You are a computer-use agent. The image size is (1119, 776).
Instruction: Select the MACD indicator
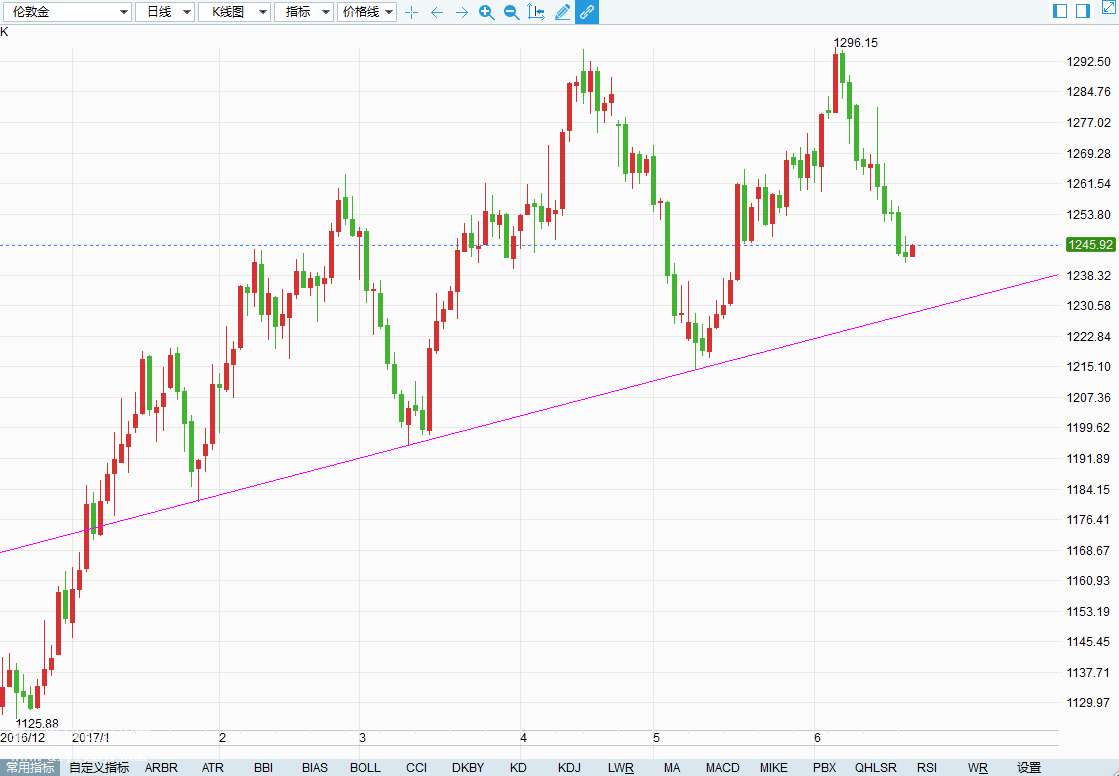click(x=722, y=767)
